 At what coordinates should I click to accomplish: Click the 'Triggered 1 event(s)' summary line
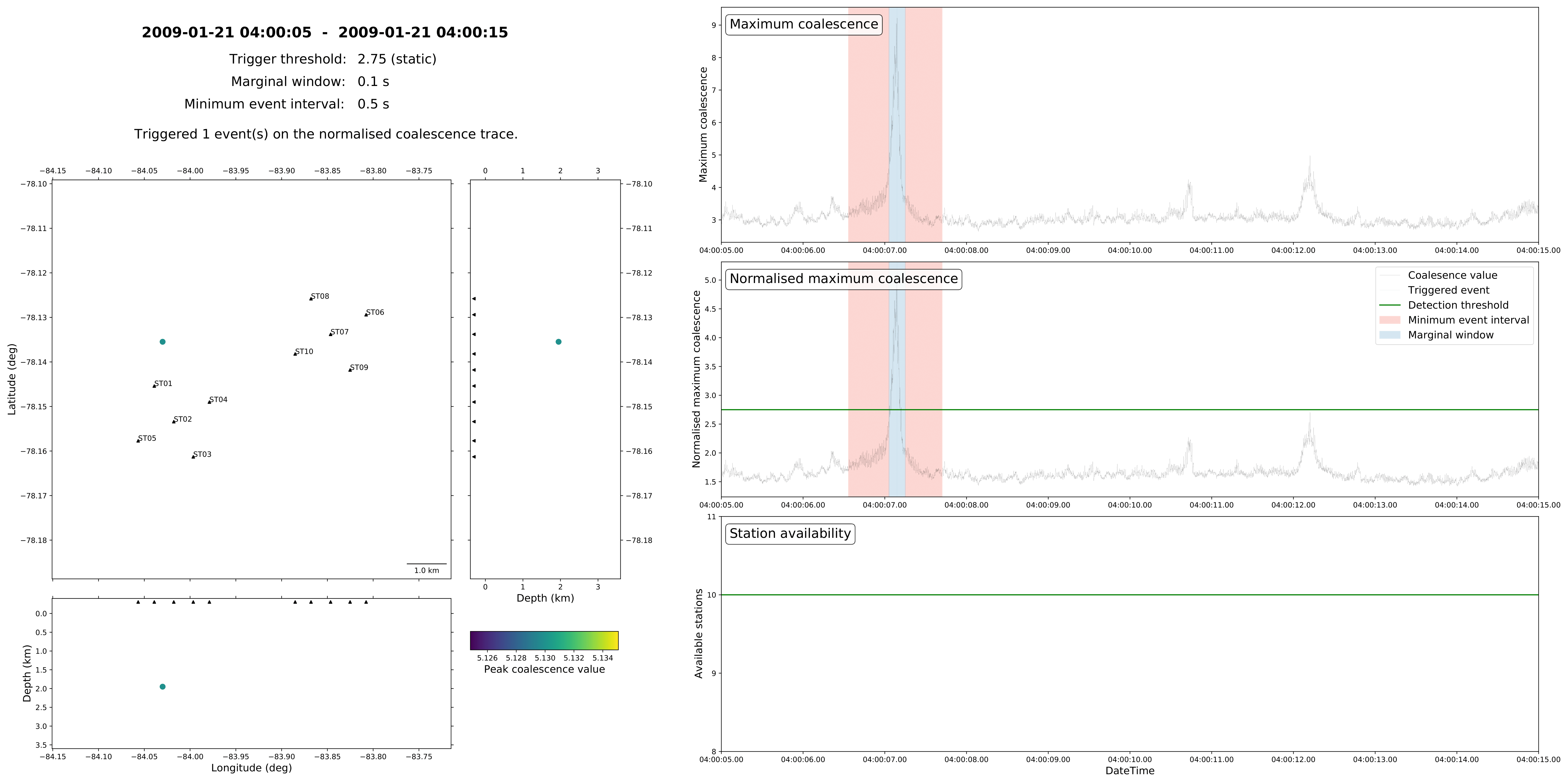(326, 135)
